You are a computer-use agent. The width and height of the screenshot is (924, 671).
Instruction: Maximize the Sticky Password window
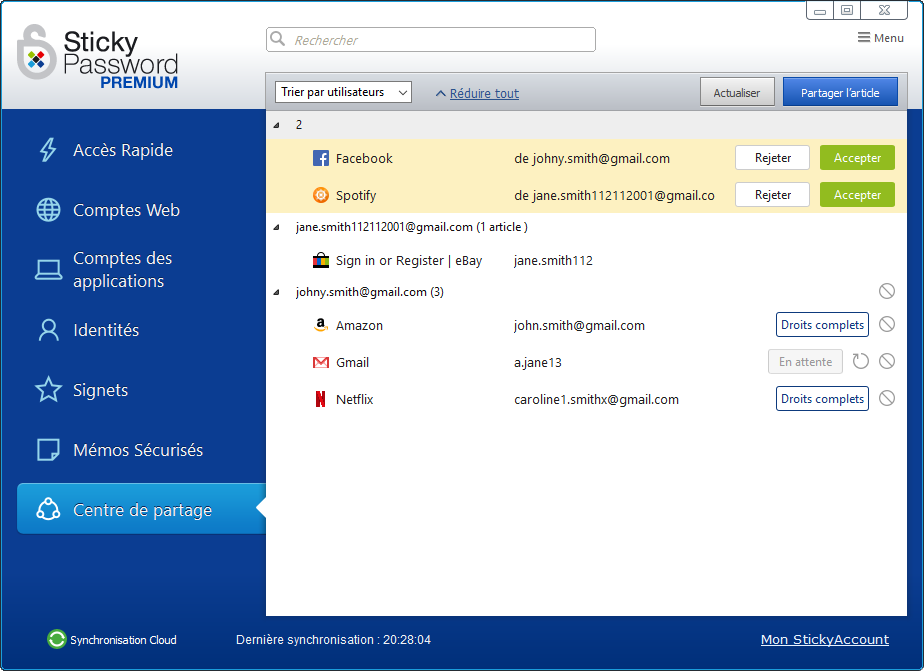coord(847,11)
